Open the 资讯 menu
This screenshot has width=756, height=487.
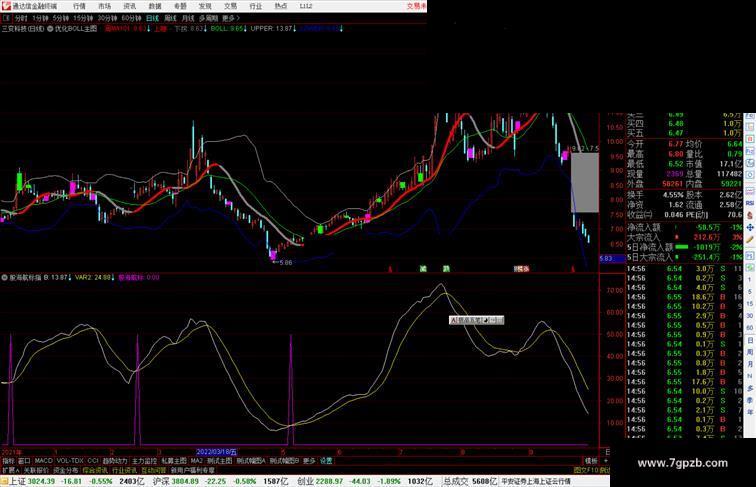point(130,6)
